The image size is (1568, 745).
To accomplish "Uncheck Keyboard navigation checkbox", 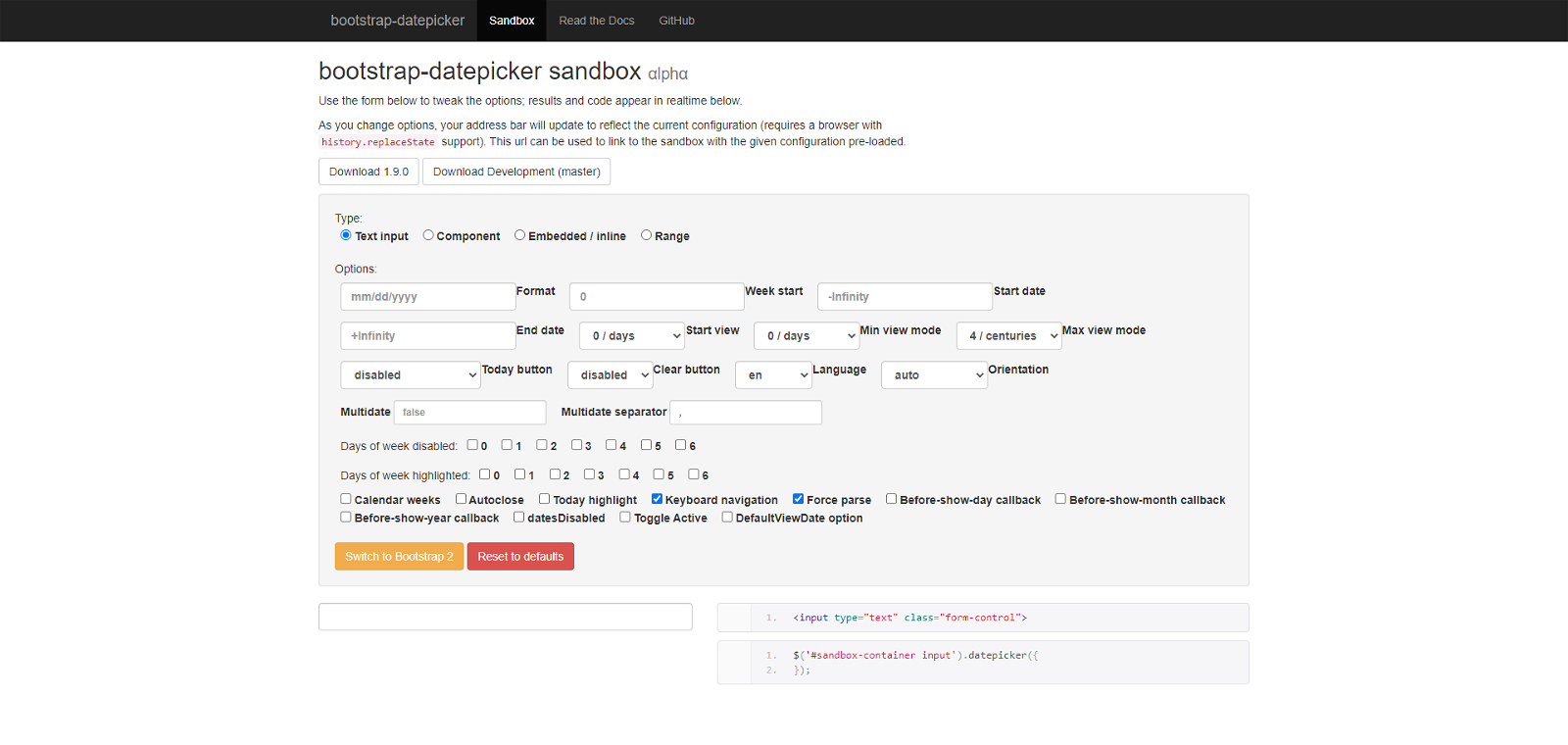I will point(658,499).
